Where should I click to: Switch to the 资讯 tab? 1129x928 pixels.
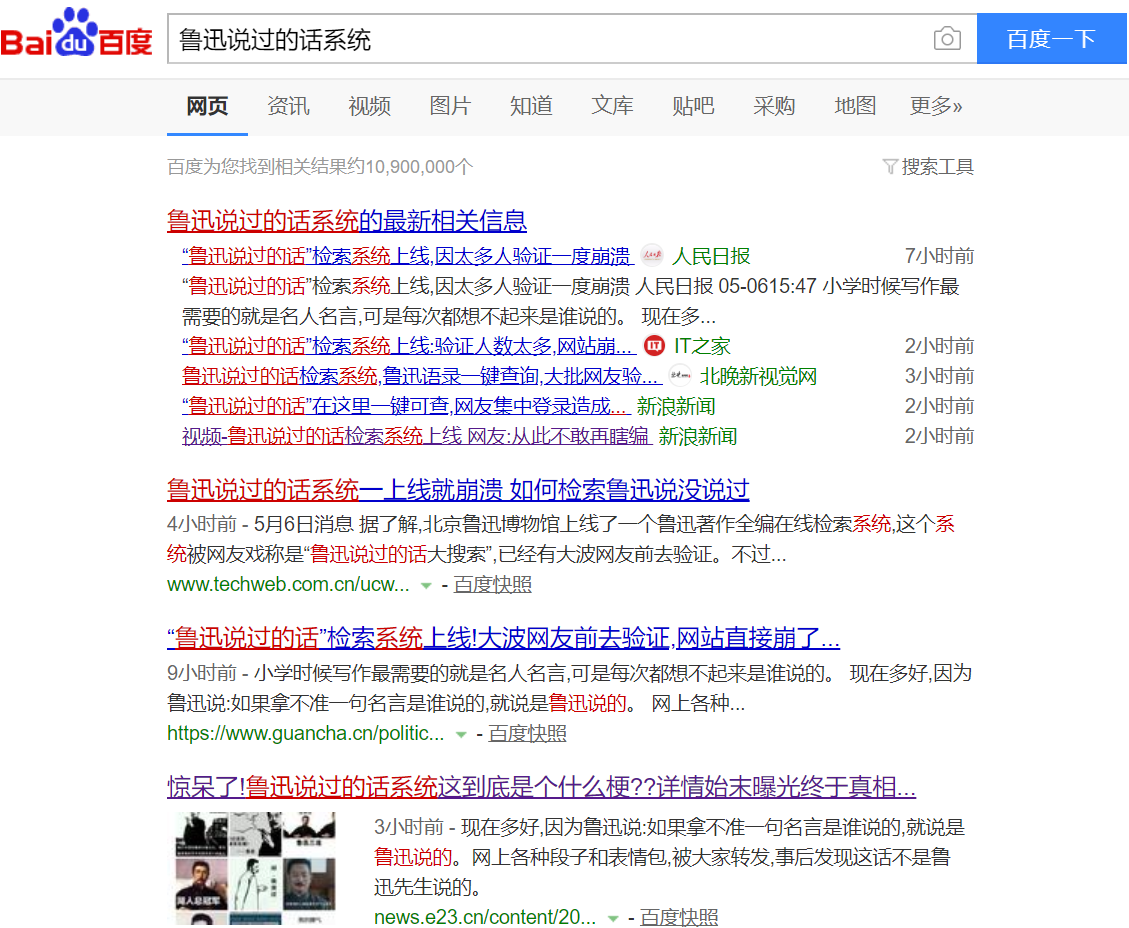(288, 107)
